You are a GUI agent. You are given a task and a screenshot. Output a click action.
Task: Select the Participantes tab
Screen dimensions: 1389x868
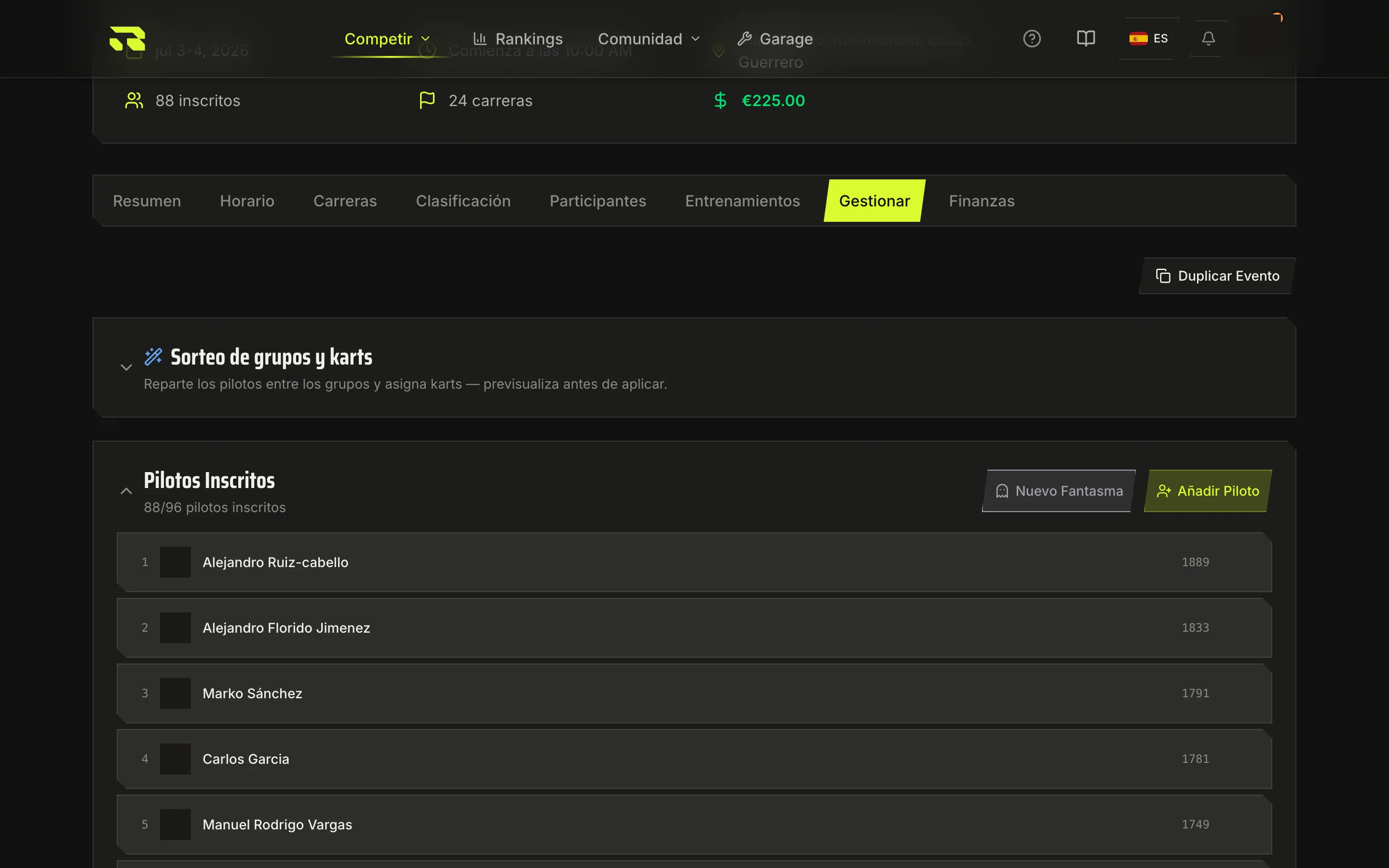coord(598,201)
